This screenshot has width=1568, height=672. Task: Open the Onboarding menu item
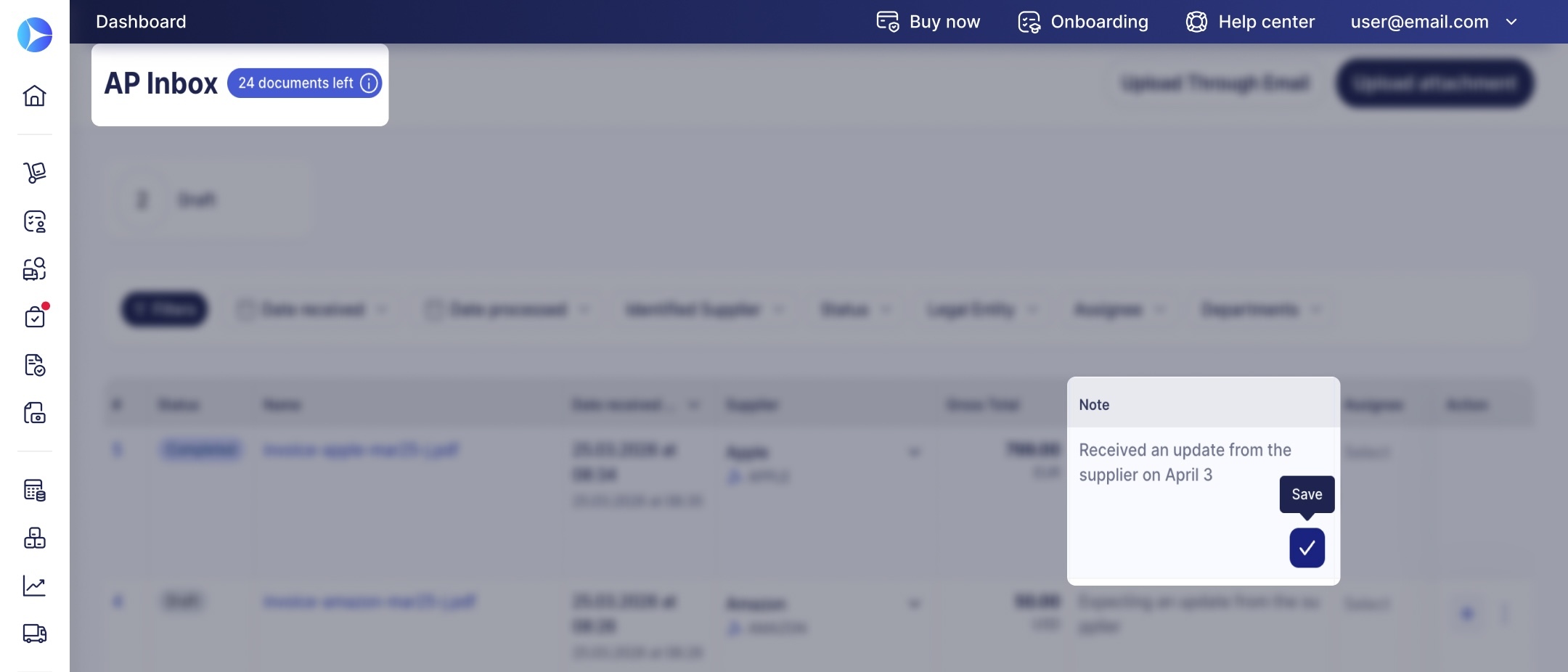(x=1083, y=22)
